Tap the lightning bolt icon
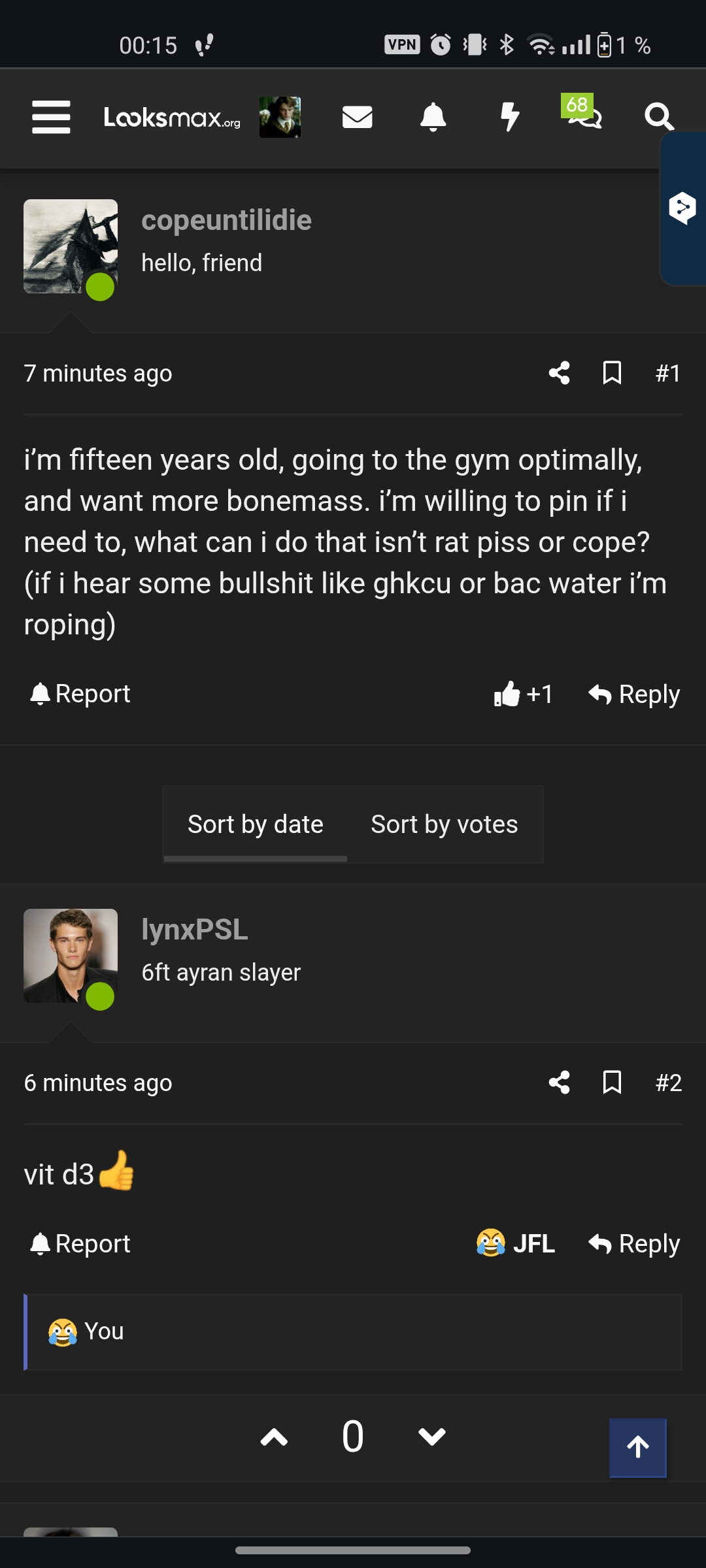Viewport: 706px width, 1568px height. [509, 118]
